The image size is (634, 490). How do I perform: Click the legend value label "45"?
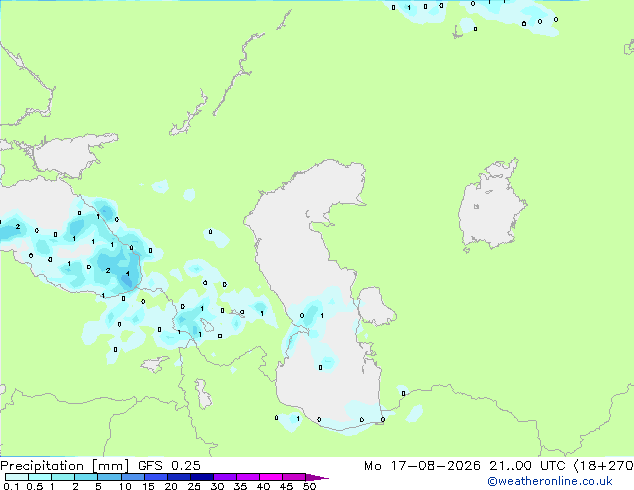286,486
